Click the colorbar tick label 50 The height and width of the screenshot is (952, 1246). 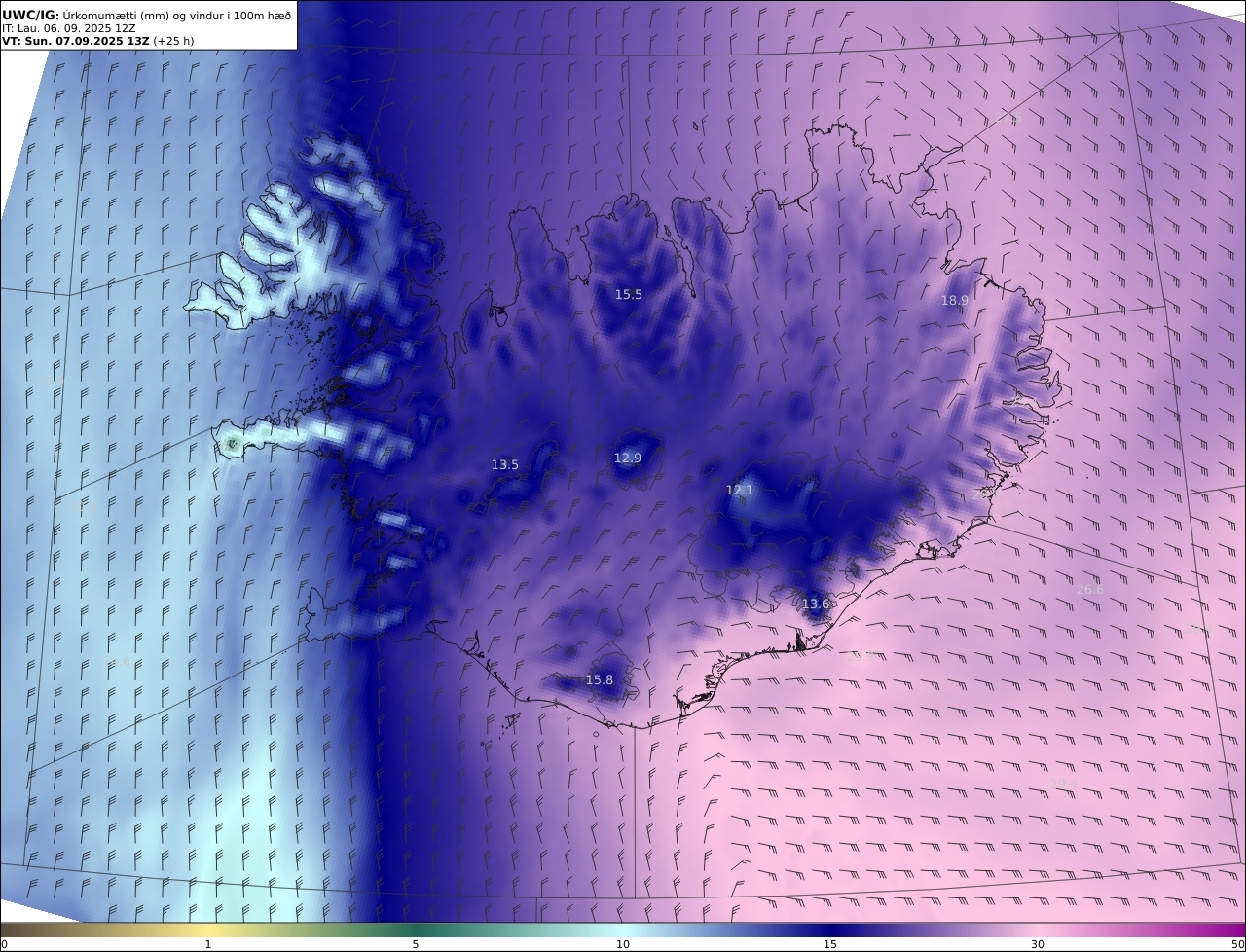(x=1237, y=944)
